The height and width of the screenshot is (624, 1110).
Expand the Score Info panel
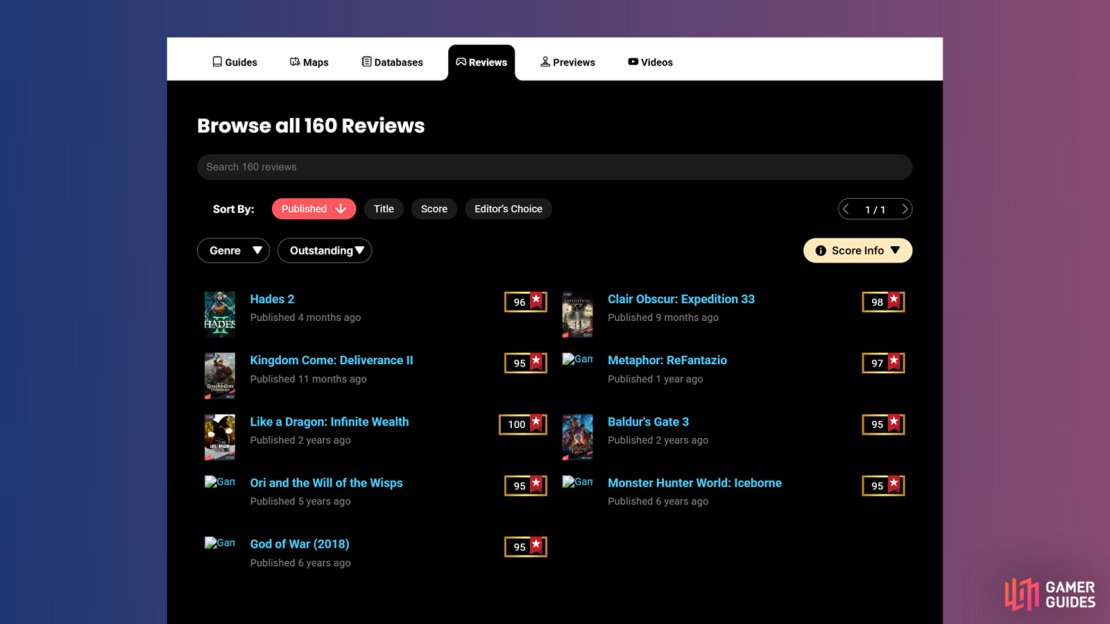coord(857,251)
